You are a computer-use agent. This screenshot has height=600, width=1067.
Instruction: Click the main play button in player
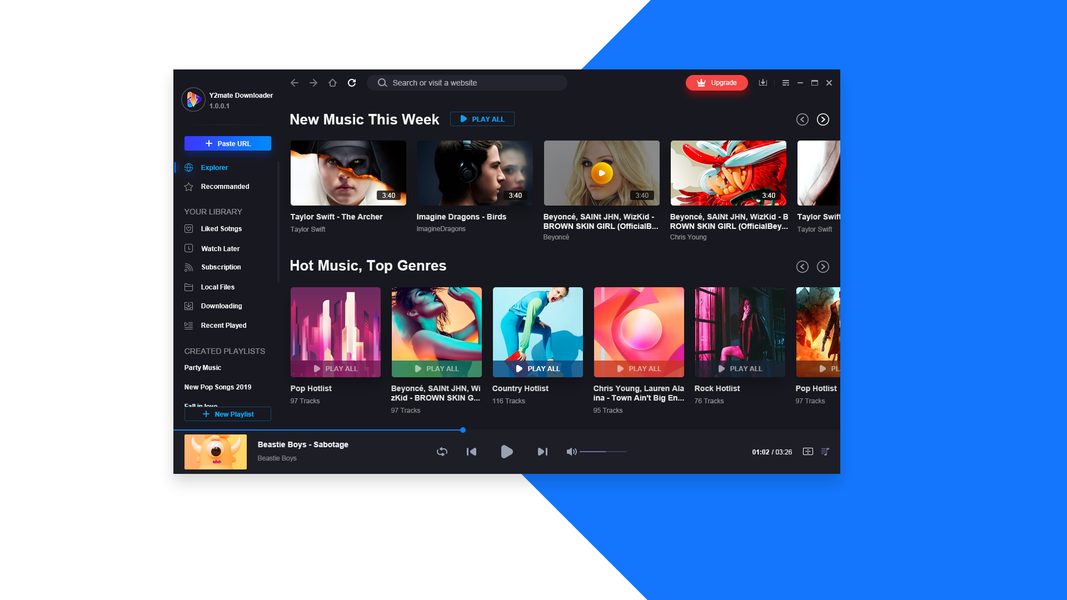506,452
